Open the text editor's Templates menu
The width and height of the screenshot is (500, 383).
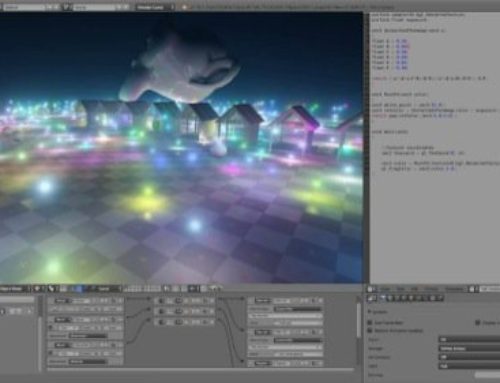(454, 289)
